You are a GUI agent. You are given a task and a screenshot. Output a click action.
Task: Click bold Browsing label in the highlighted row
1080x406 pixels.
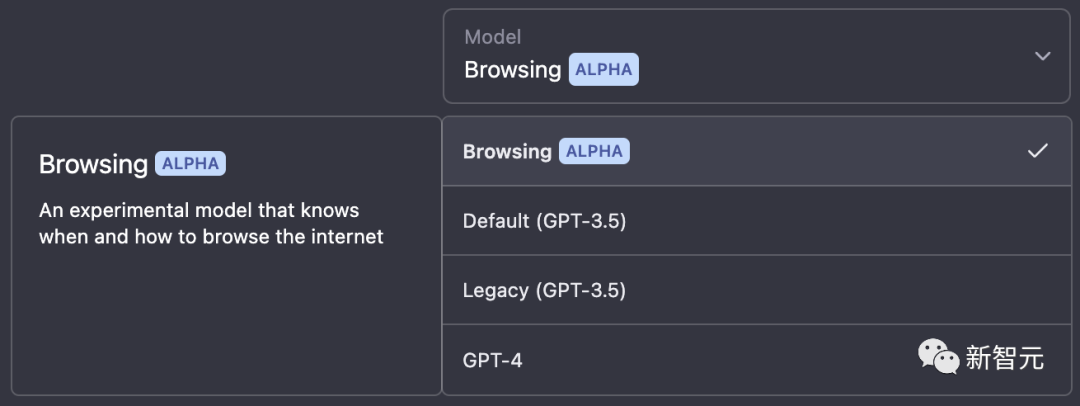click(507, 152)
